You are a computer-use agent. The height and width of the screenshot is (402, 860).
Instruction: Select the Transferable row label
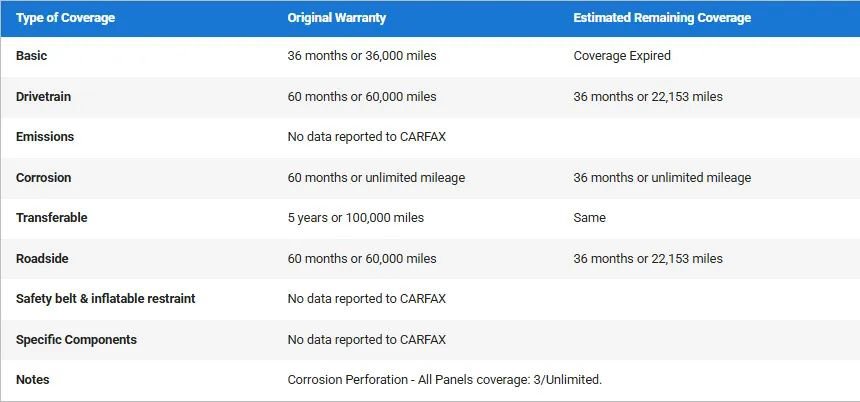(51, 218)
